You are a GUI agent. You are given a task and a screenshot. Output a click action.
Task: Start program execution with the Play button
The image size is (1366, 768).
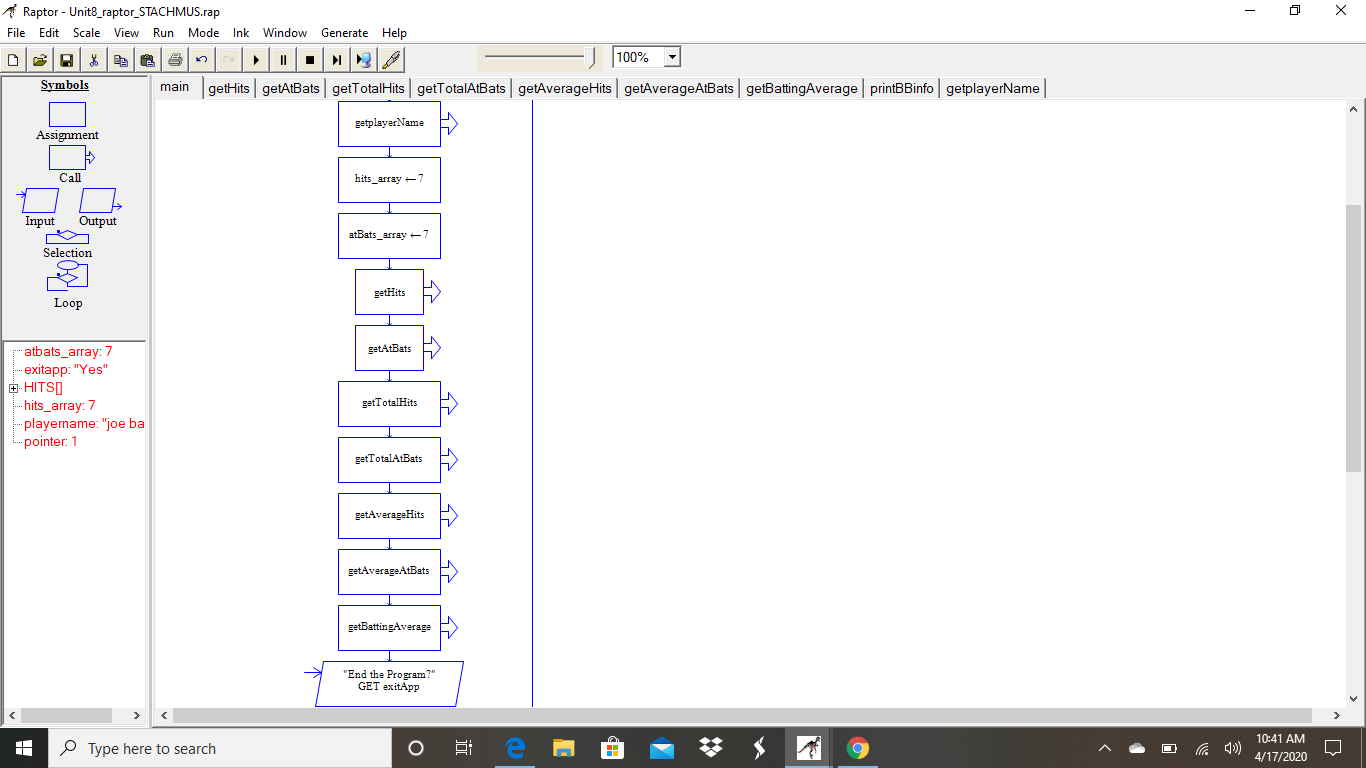click(256, 57)
